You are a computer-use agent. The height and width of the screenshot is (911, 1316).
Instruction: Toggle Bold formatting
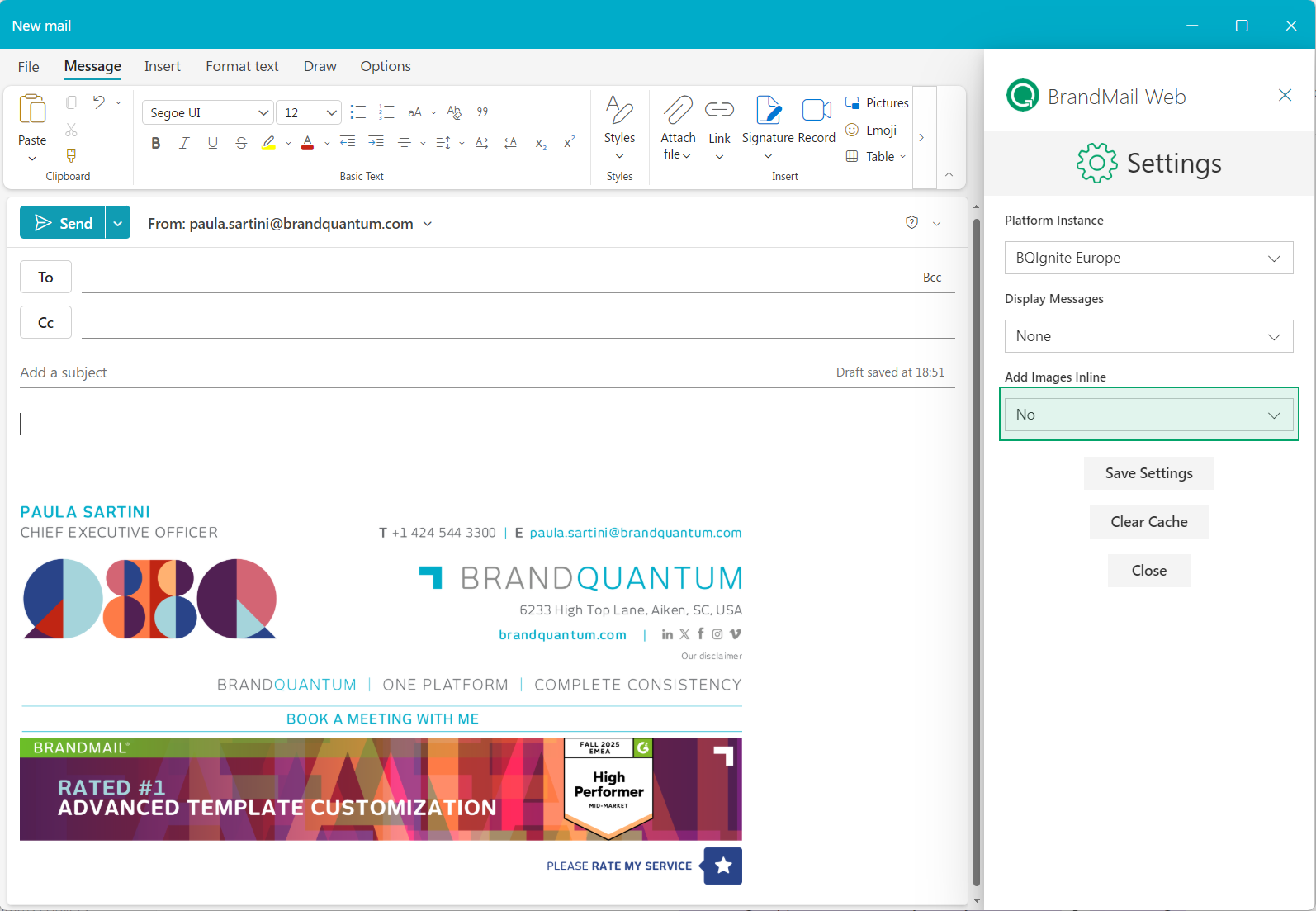(155, 144)
